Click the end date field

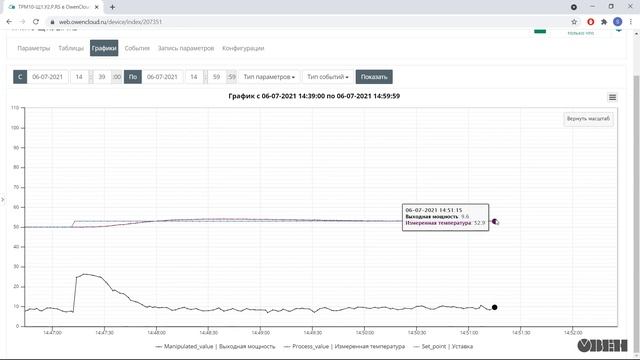pyautogui.click(x=162, y=77)
